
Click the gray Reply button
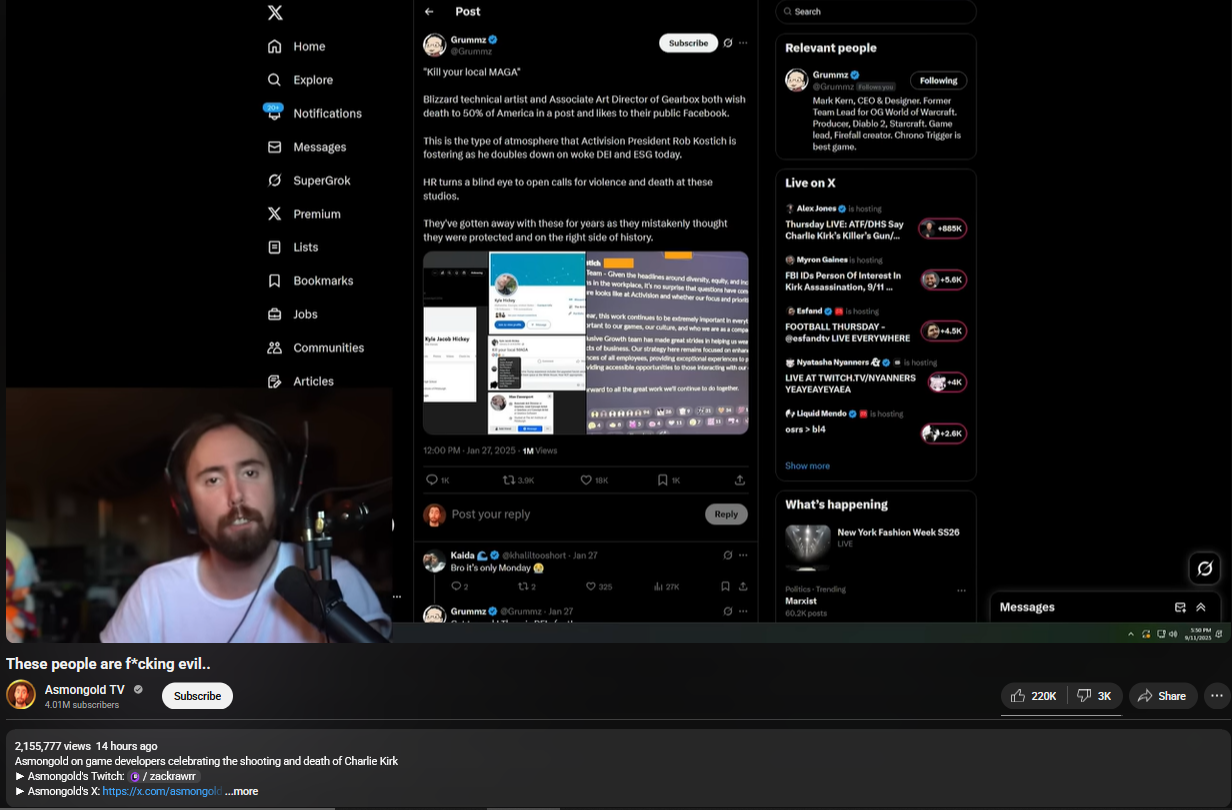(726, 514)
